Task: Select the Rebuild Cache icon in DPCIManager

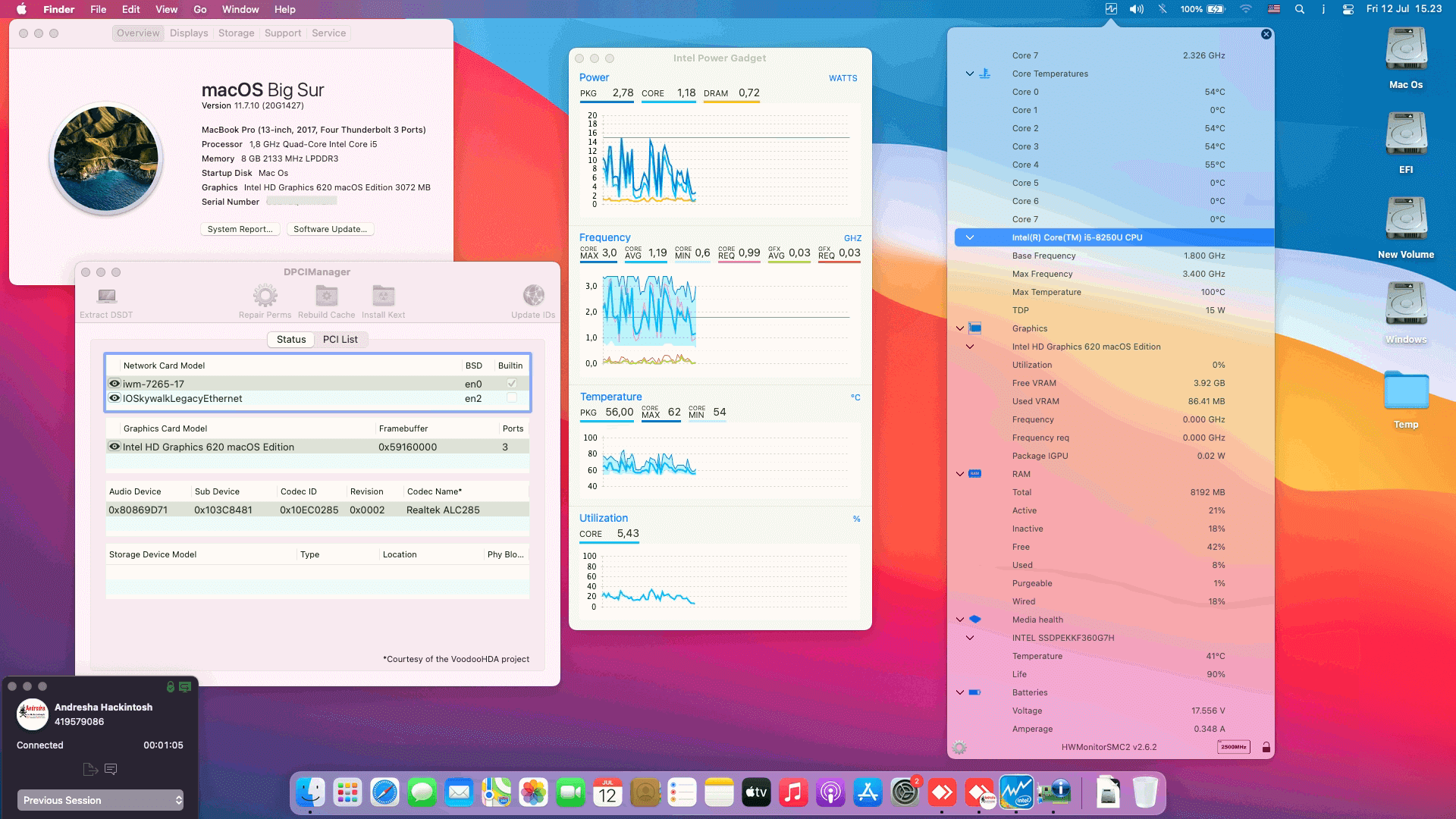Action: coord(325,296)
